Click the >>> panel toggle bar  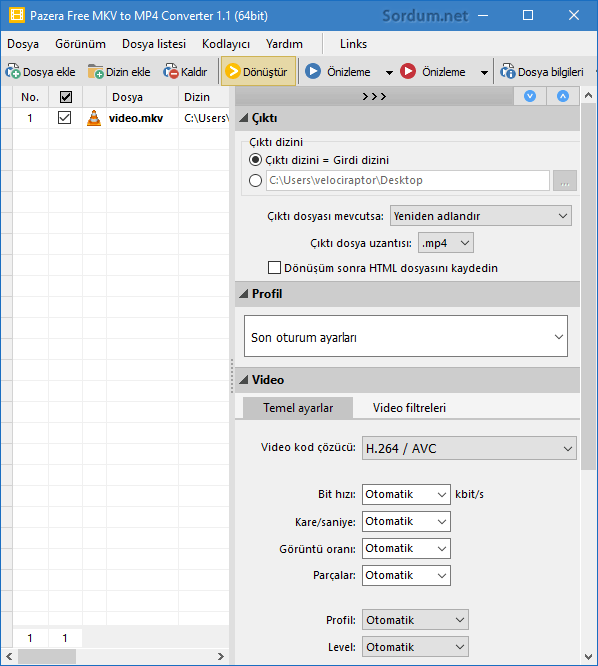[x=374, y=96]
